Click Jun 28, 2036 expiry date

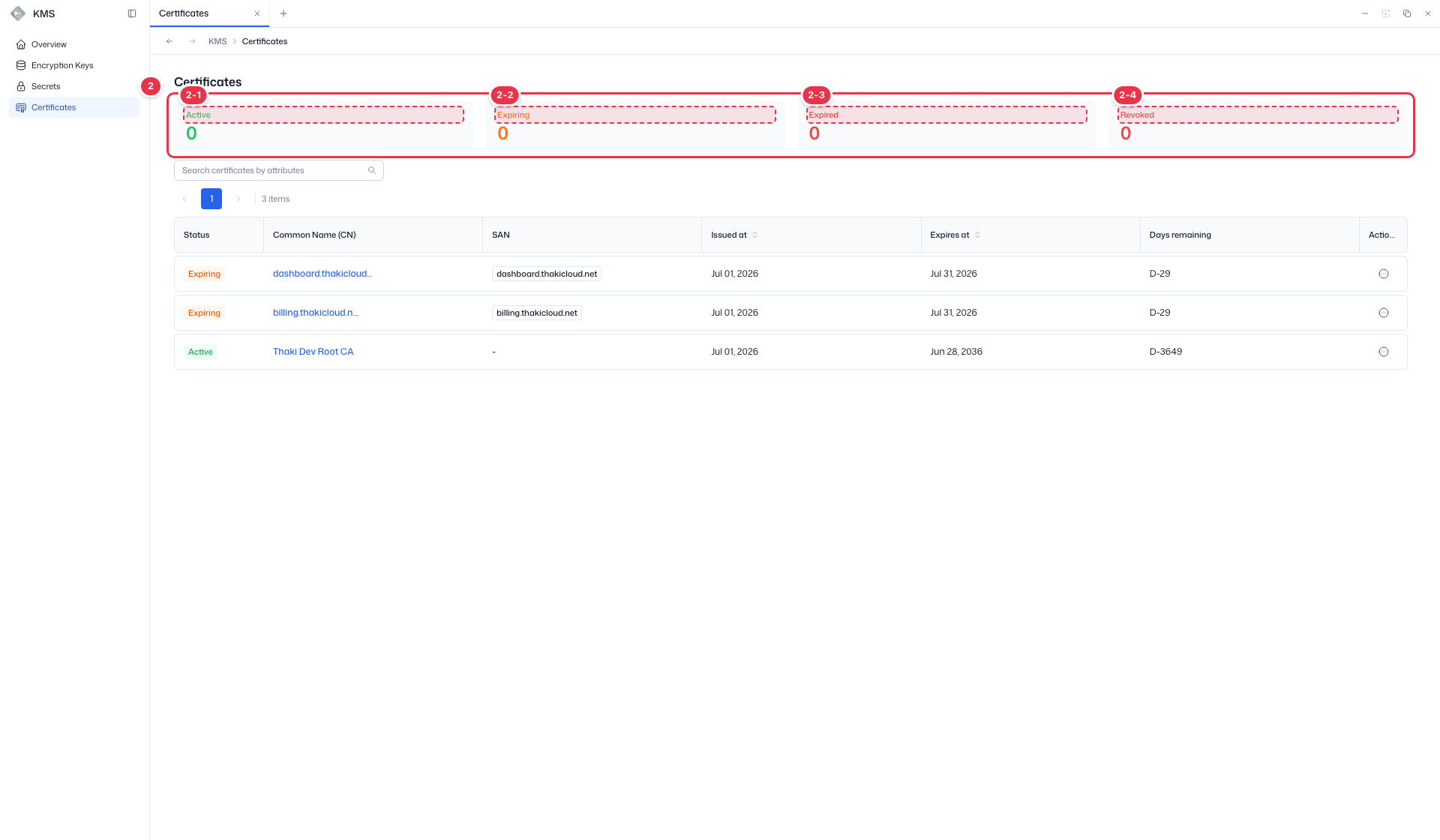956,352
